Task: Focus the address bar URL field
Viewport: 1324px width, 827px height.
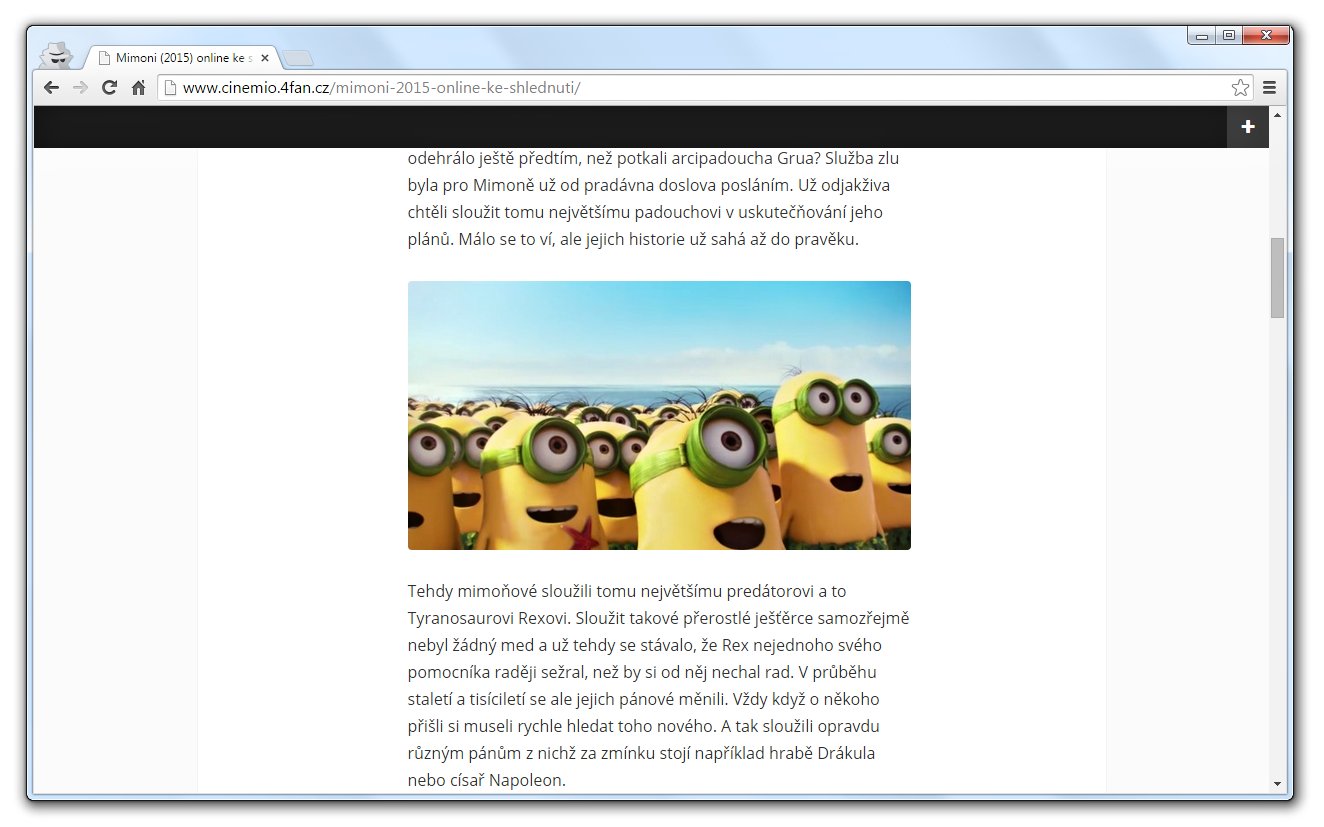Action: tap(705, 88)
